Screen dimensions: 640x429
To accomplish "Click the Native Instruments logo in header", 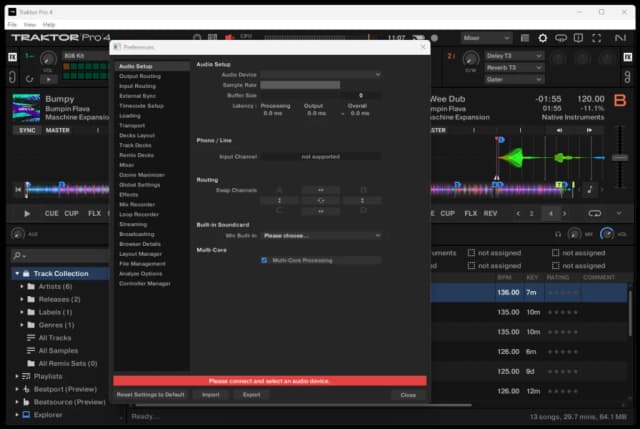I will [620, 38].
